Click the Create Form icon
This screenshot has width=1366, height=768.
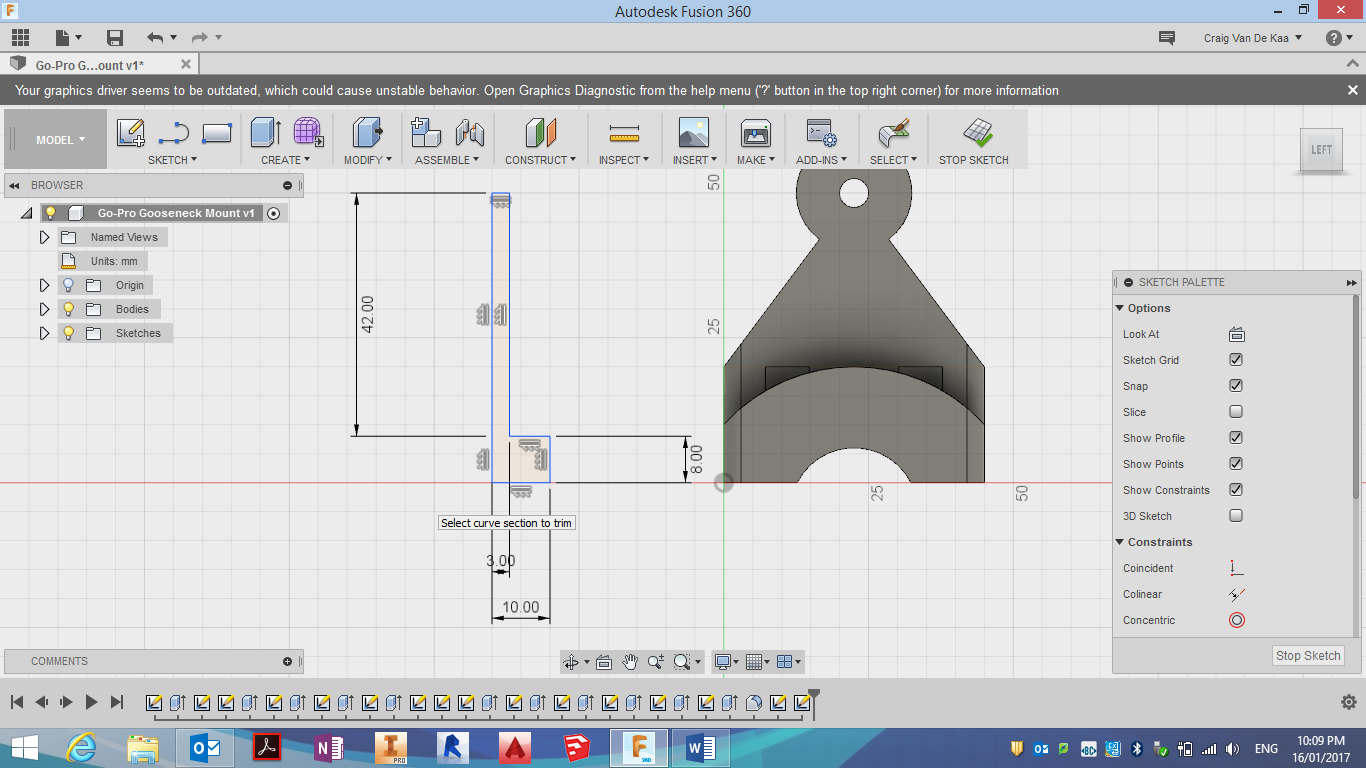point(308,133)
